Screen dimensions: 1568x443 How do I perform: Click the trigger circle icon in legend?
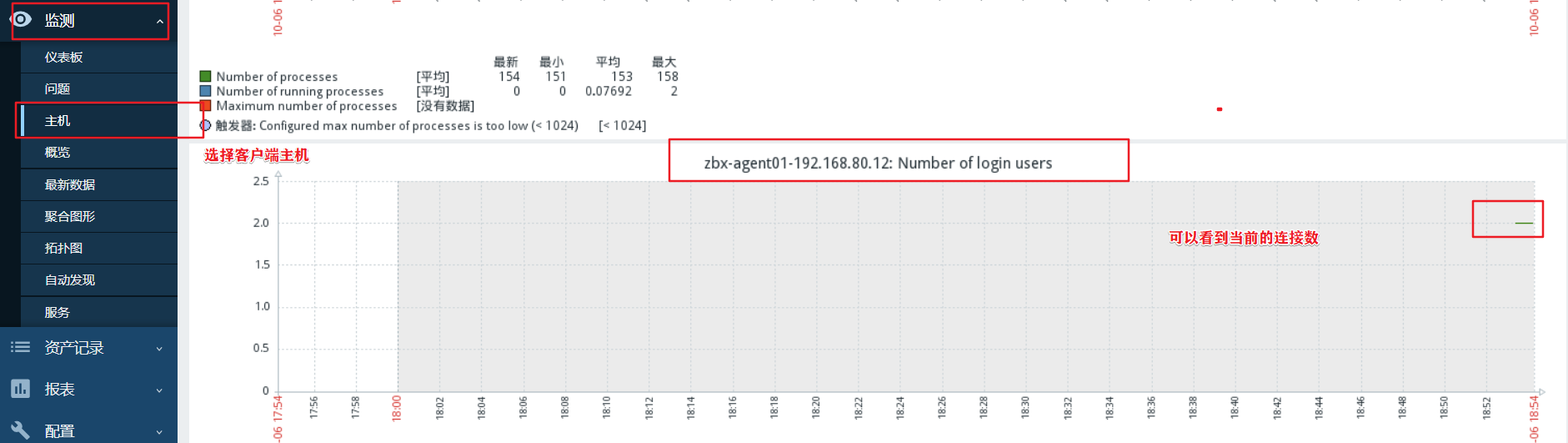click(205, 125)
